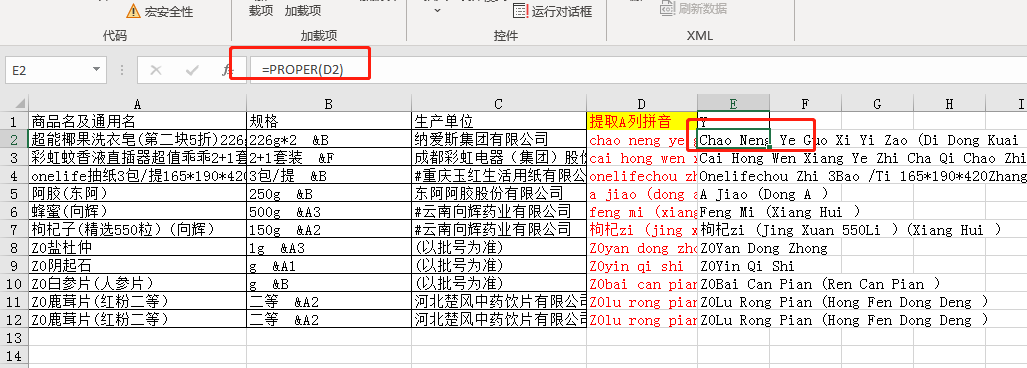
Task: Select cell Z0白参片(人参片)
Action: click(138, 284)
